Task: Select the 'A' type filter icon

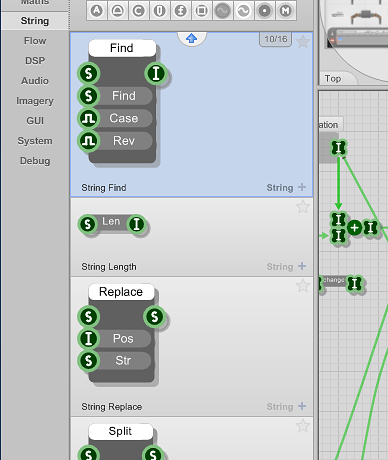Action: pos(97,11)
